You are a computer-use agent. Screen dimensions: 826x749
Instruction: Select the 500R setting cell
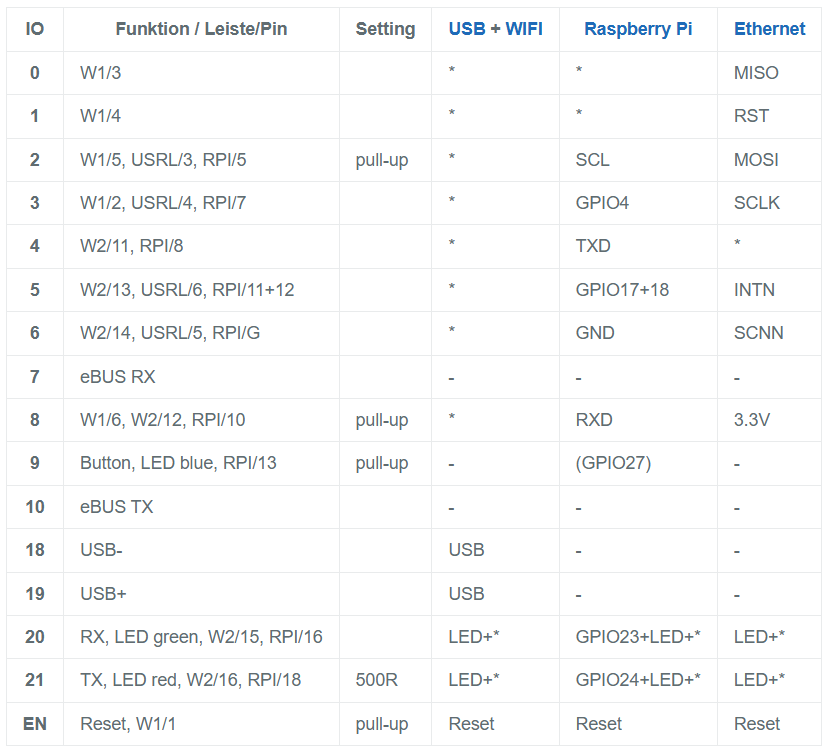pos(377,680)
